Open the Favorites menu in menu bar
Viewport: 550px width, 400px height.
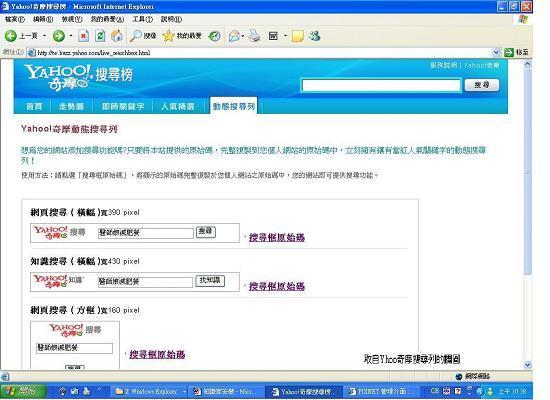[107, 19]
